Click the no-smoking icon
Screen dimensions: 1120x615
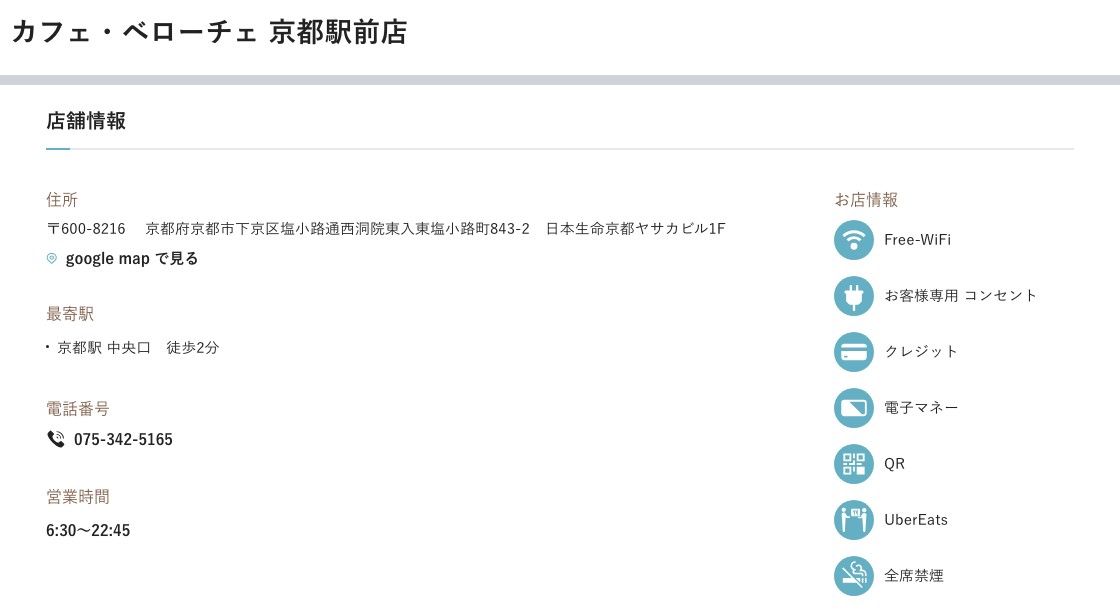click(x=854, y=576)
